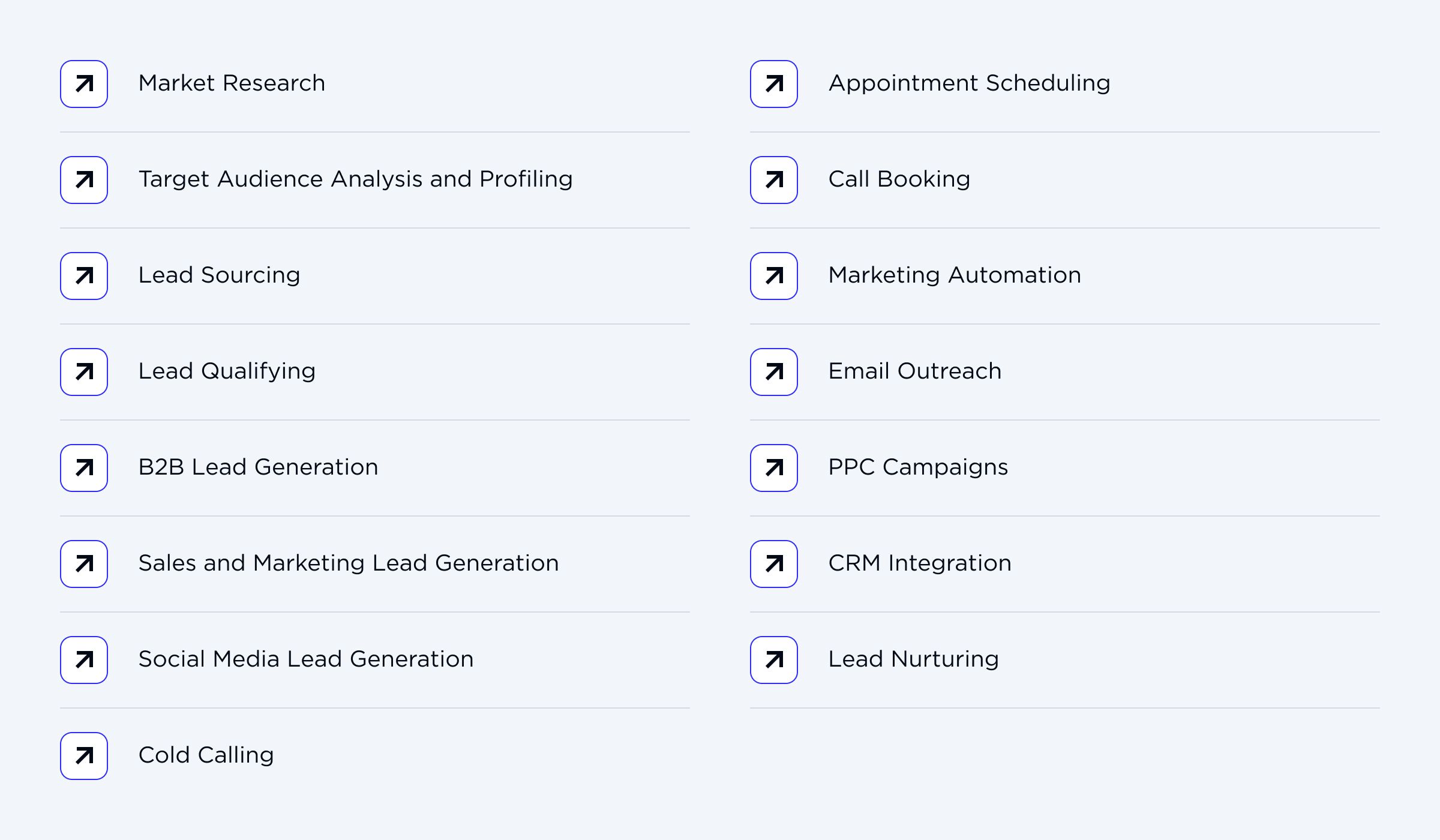This screenshot has height=840, width=1440.
Task: Click the arrow icon beside Market Research
Action: point(84,85)
